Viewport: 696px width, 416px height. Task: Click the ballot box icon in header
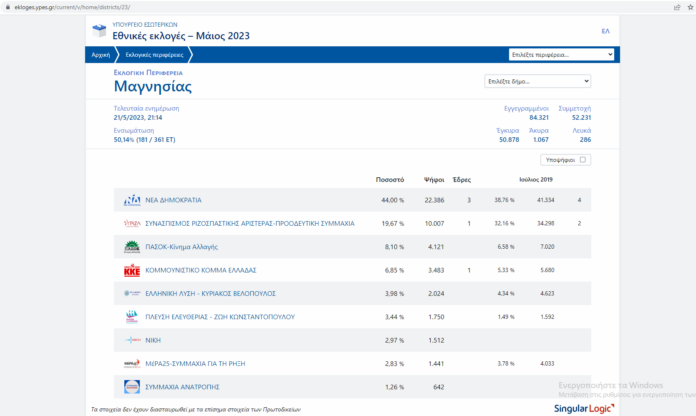pyautogui.click(x=97, y=32)
